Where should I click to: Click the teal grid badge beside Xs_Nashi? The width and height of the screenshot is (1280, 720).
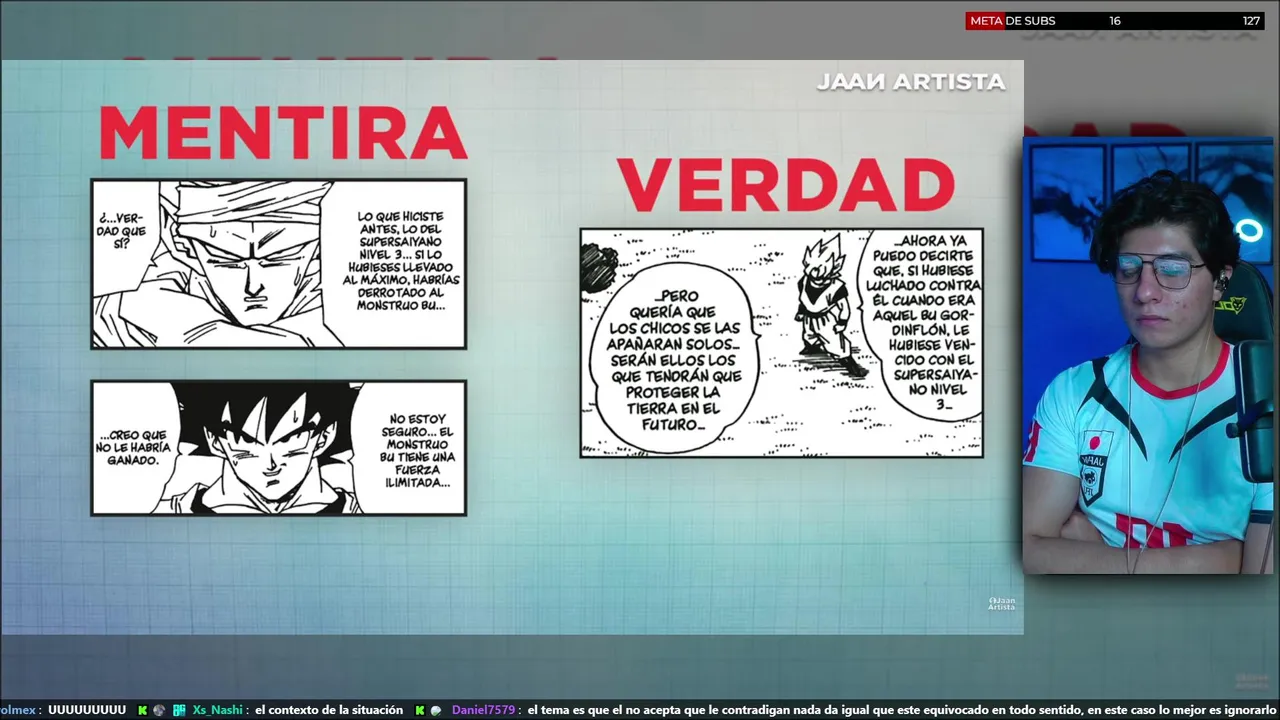click(x=179, y=710)
